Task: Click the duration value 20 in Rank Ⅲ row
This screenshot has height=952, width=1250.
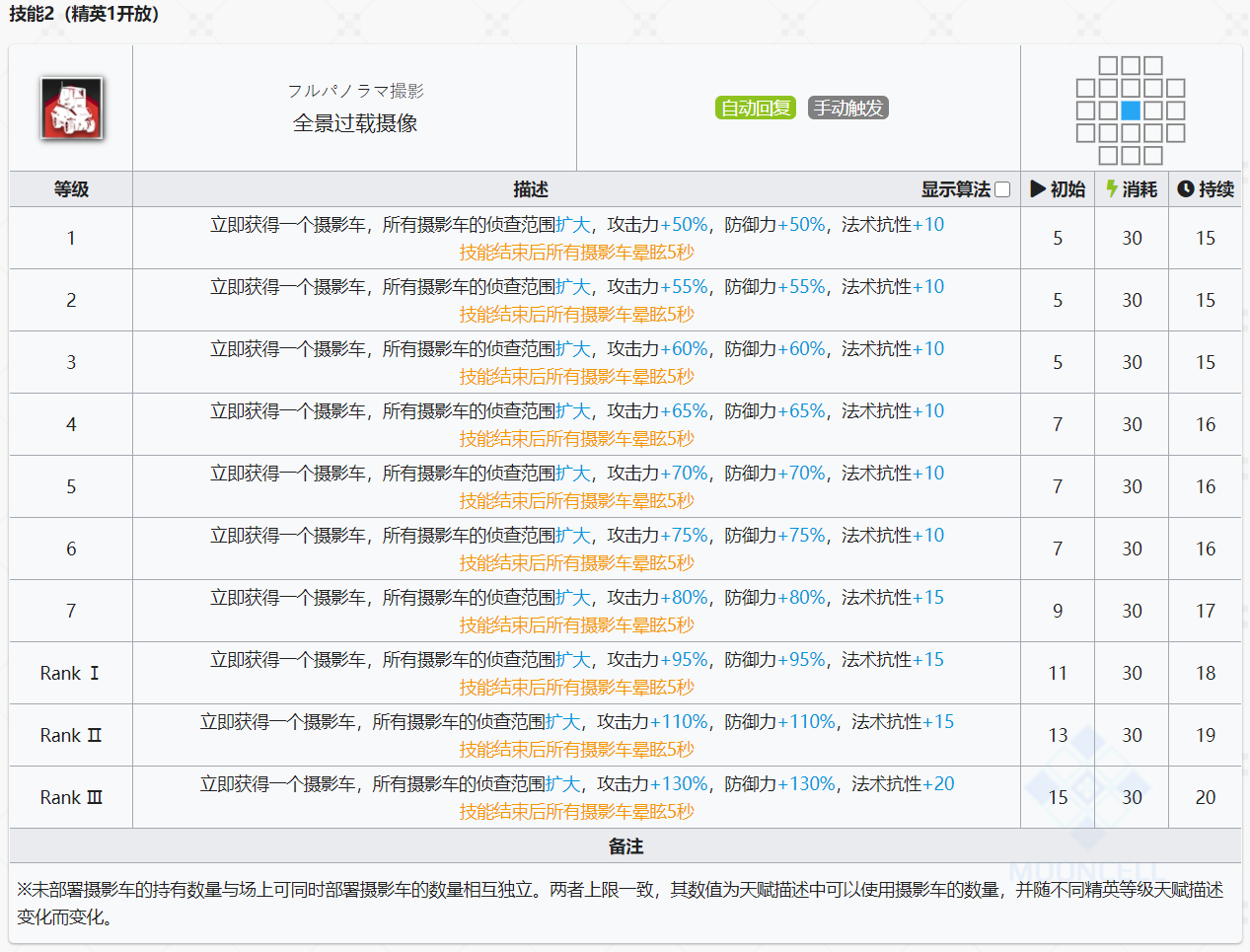Action: (x=1206, y=797)
